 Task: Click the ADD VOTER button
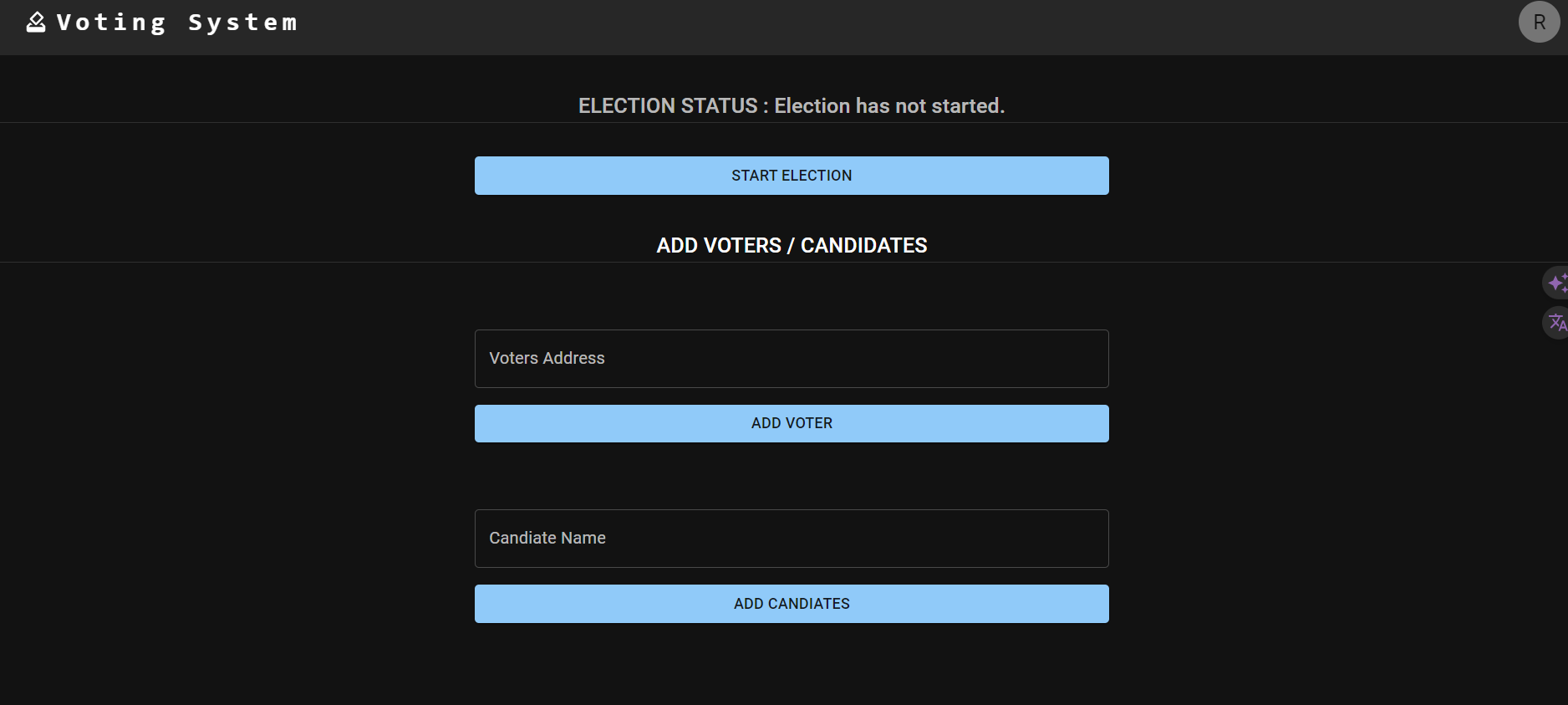coord(792,423)
